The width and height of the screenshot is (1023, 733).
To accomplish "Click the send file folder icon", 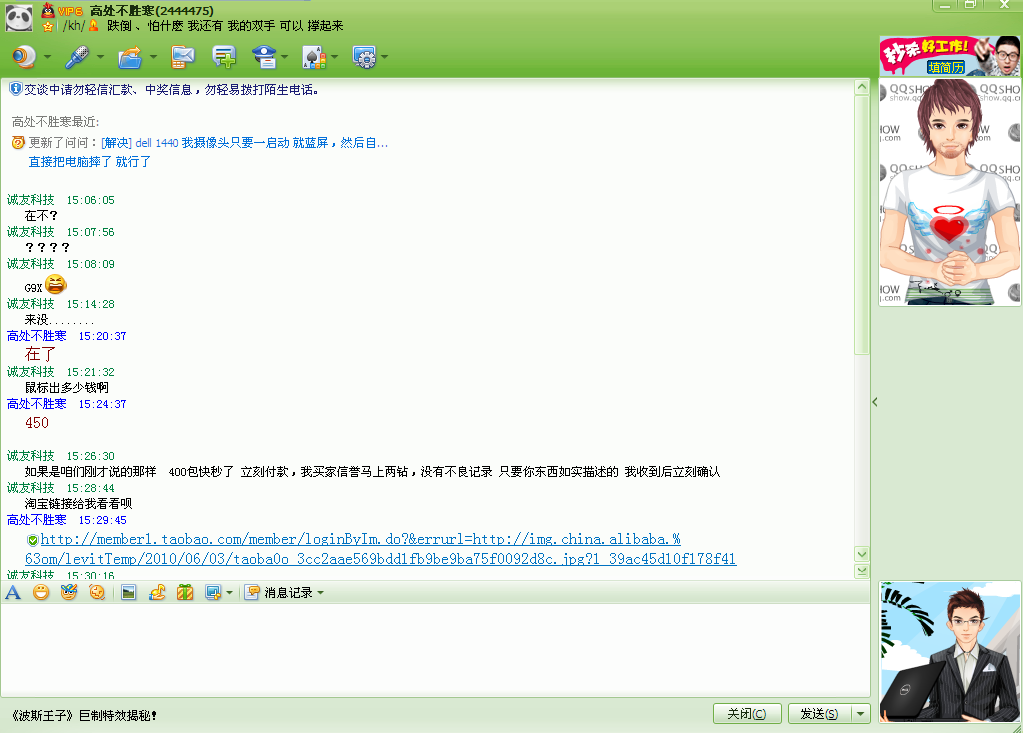I will [x=130, y=57].
